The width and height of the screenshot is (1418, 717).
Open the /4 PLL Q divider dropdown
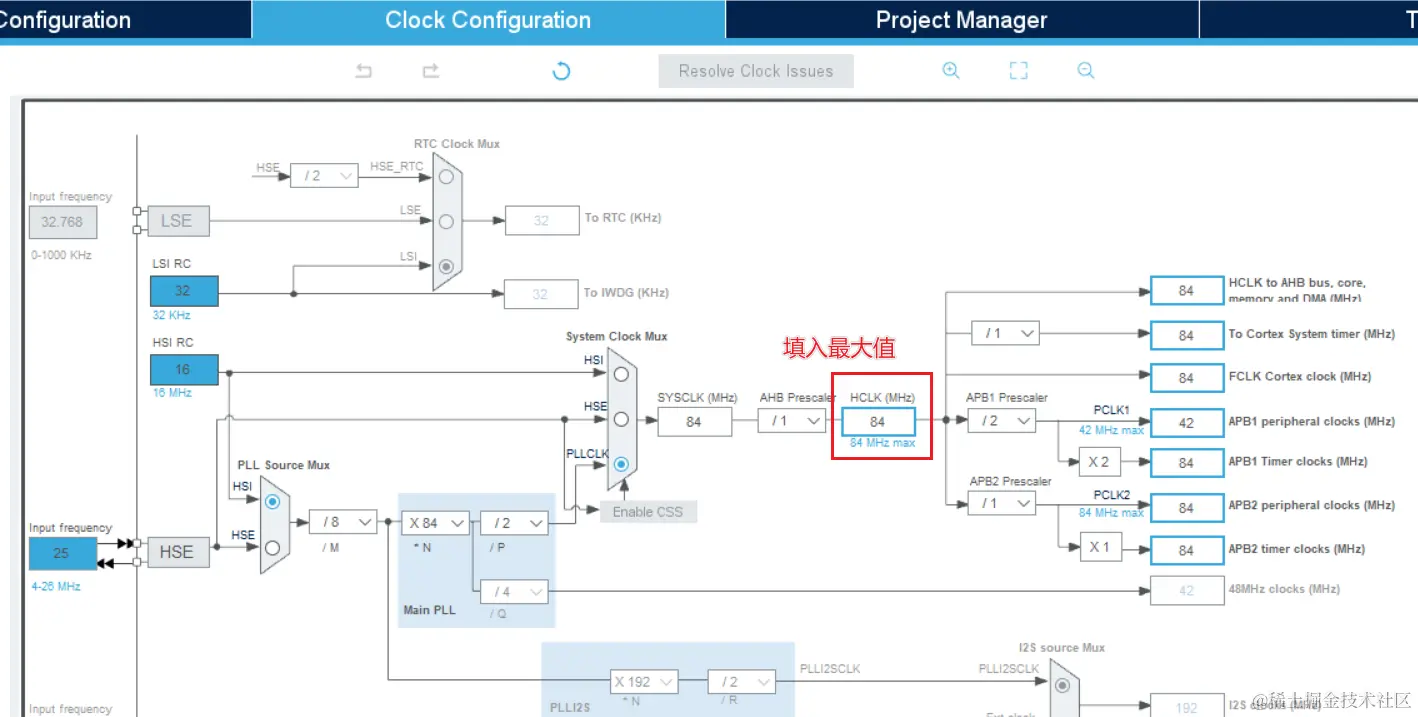(514, 592)
